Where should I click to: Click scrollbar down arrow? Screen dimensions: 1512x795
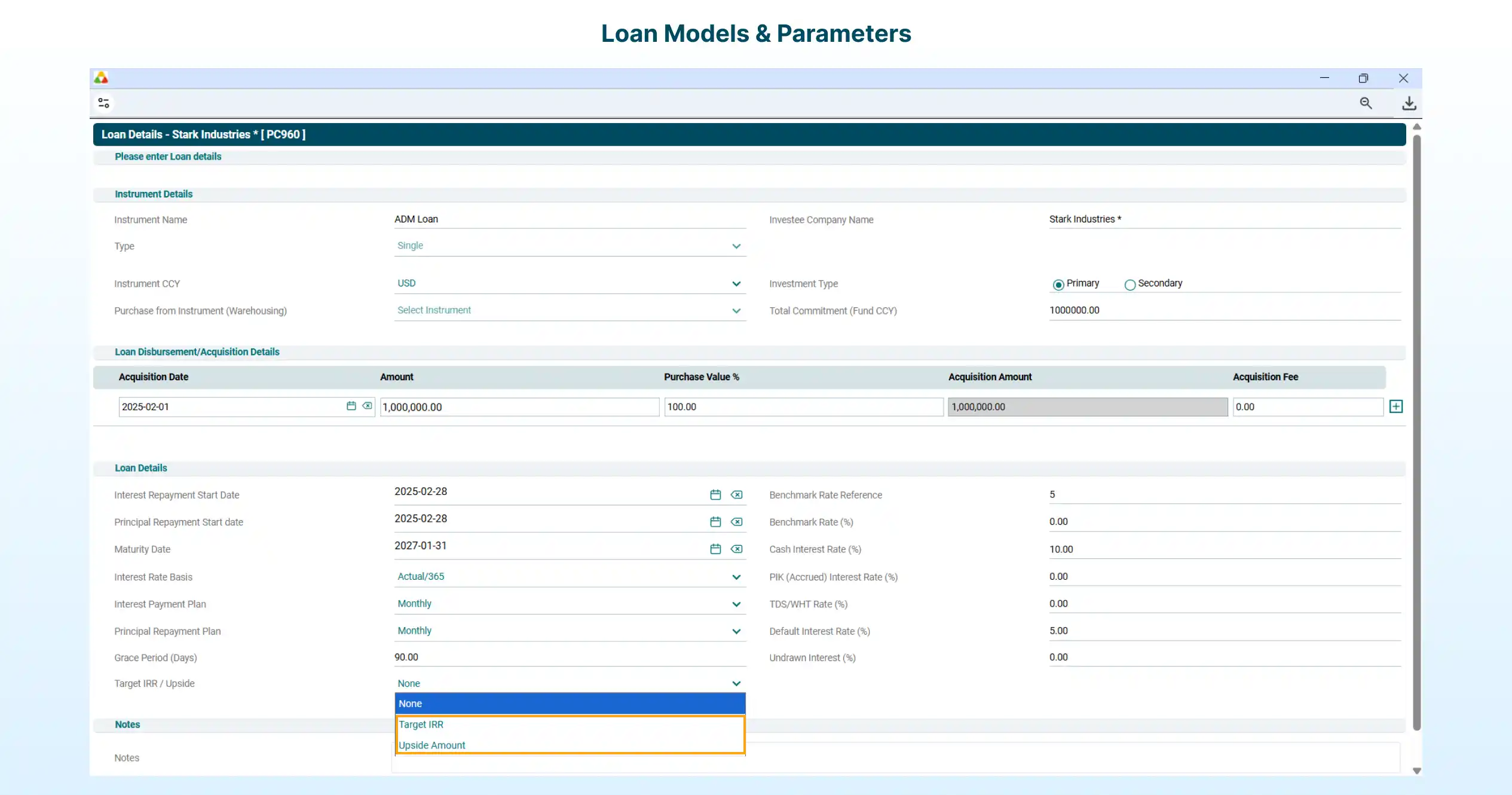(1416, 770)
